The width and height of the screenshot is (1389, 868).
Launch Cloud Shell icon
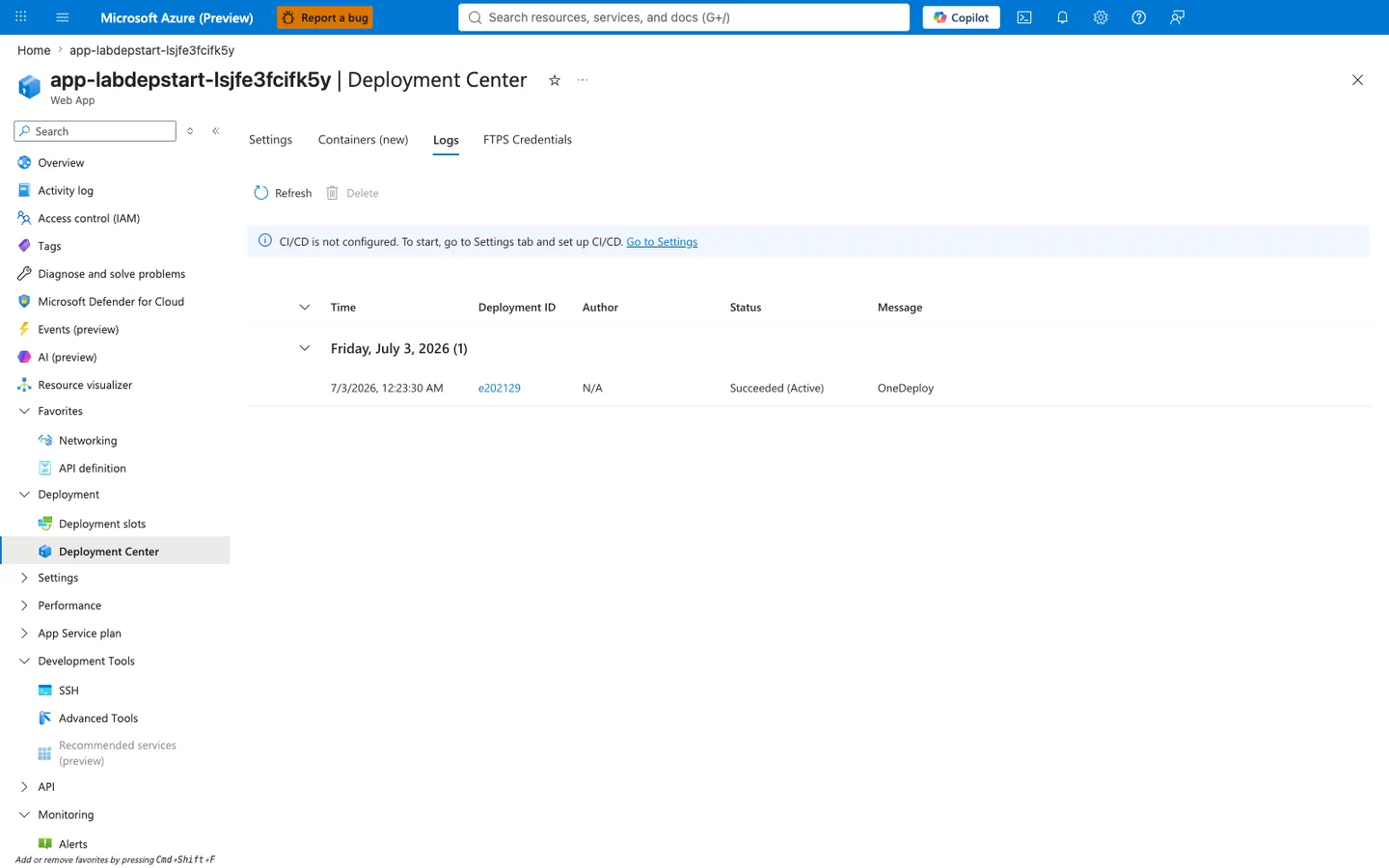click(1024, 17)
